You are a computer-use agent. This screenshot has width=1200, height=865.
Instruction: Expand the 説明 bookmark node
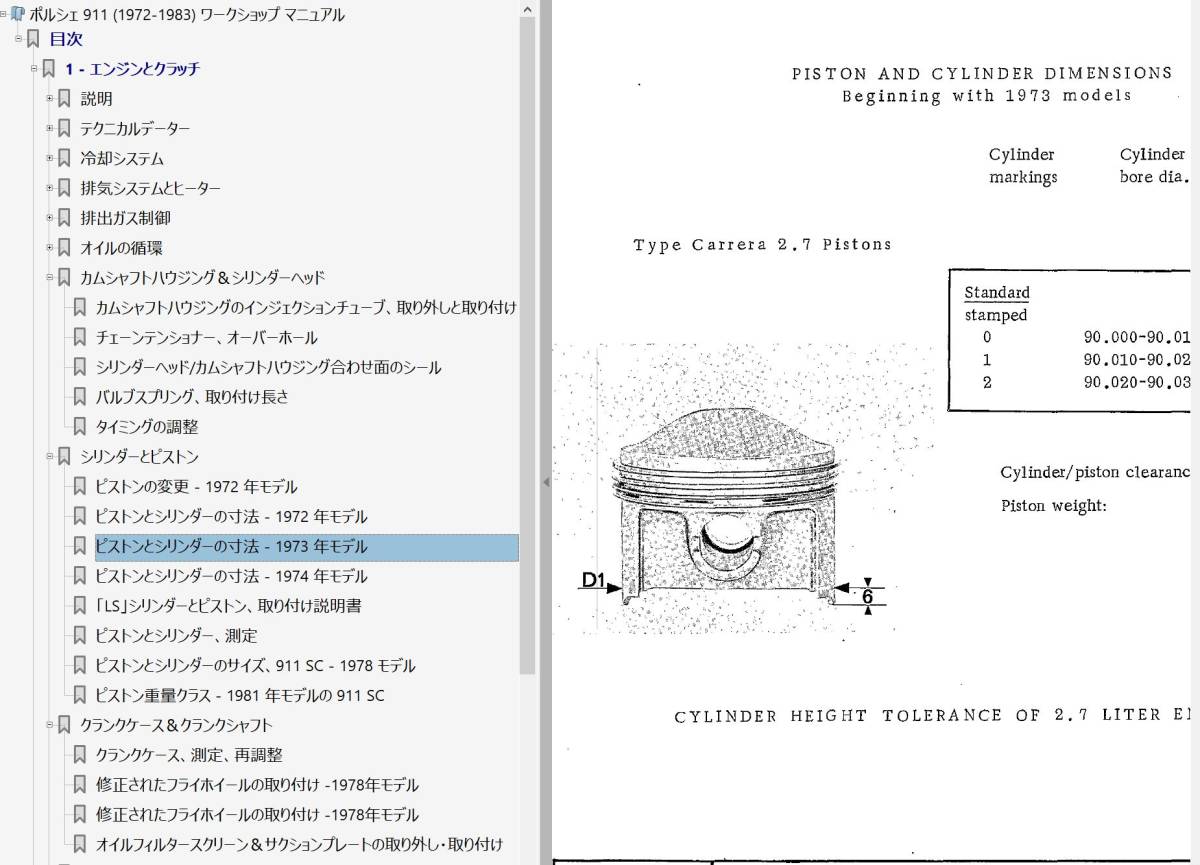[x=50, y=98]
